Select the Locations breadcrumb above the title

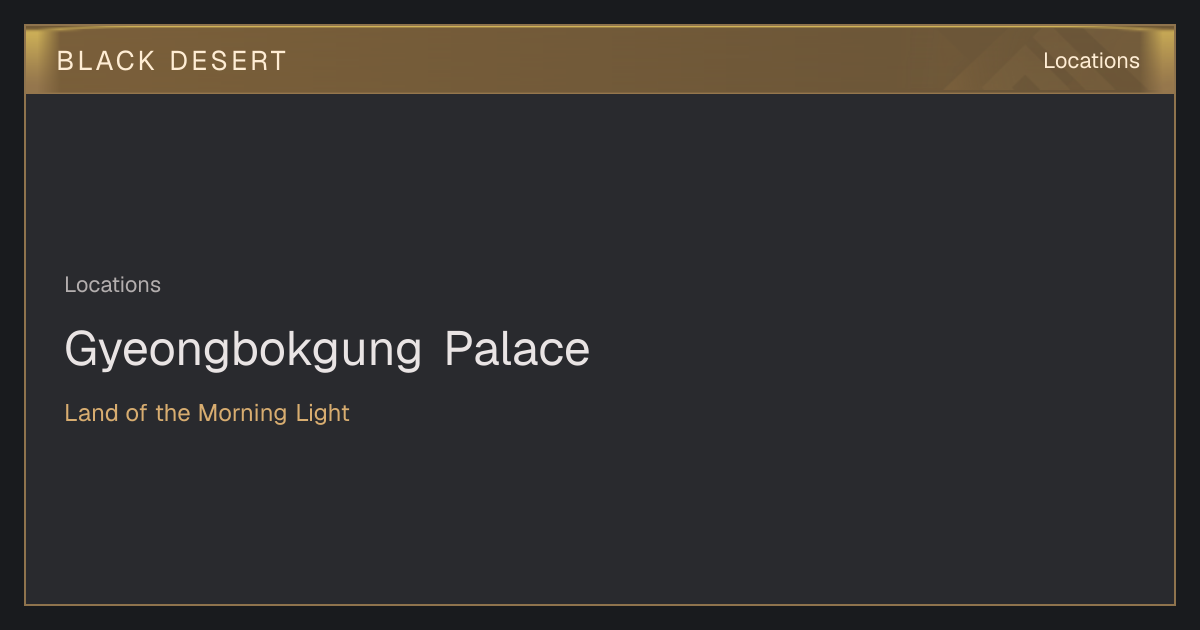coord(112,285)
